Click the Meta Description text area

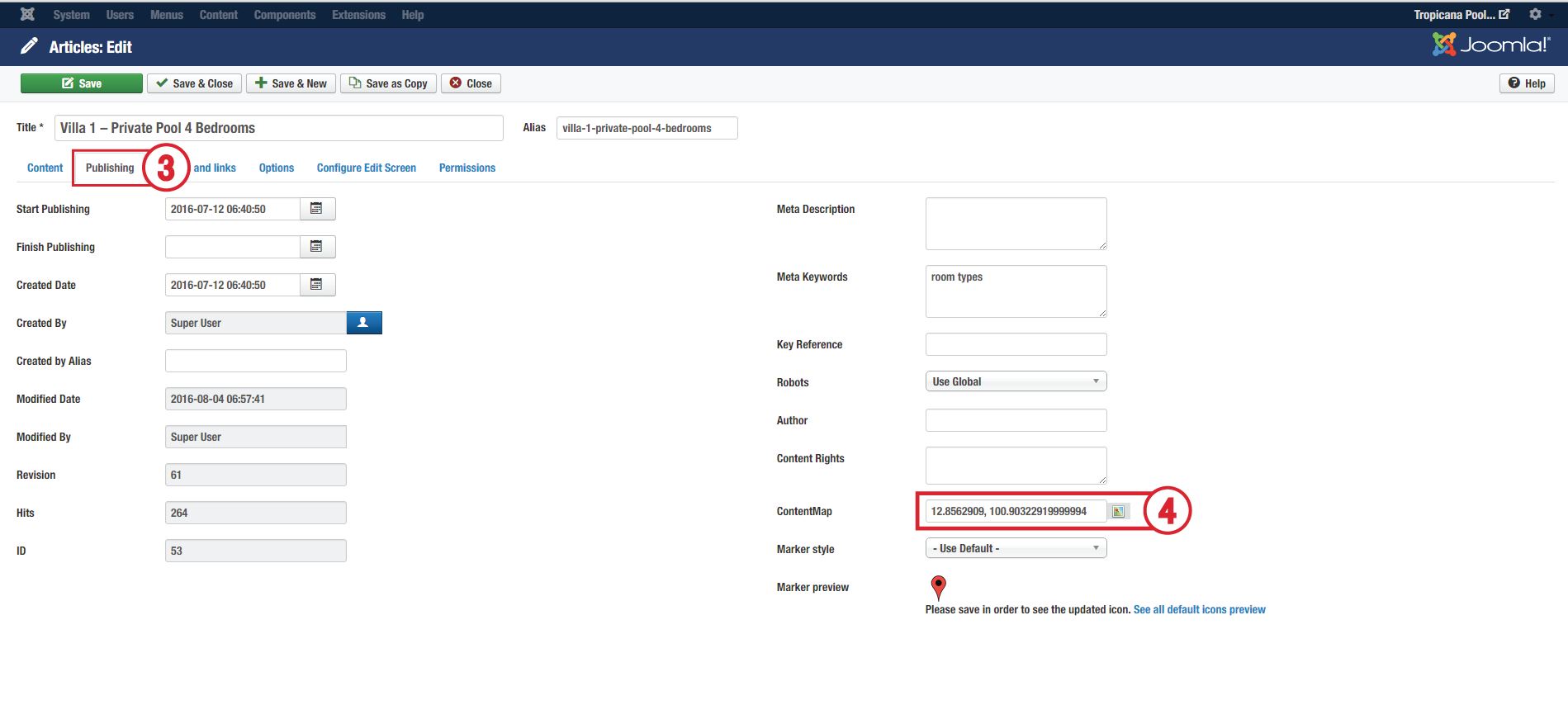pos(1016,224)
